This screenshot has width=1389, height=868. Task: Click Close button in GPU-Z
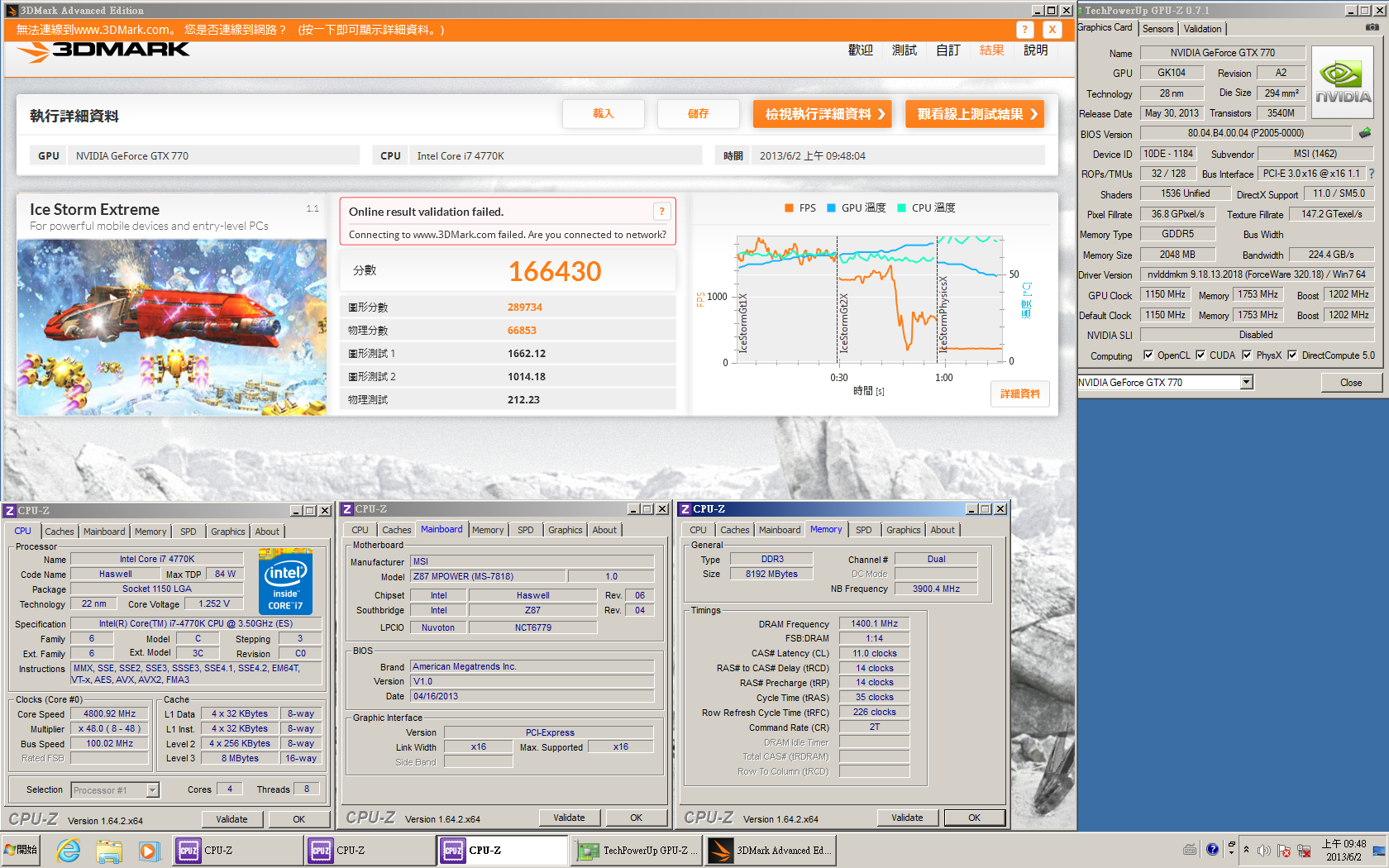coord(1351,383)
